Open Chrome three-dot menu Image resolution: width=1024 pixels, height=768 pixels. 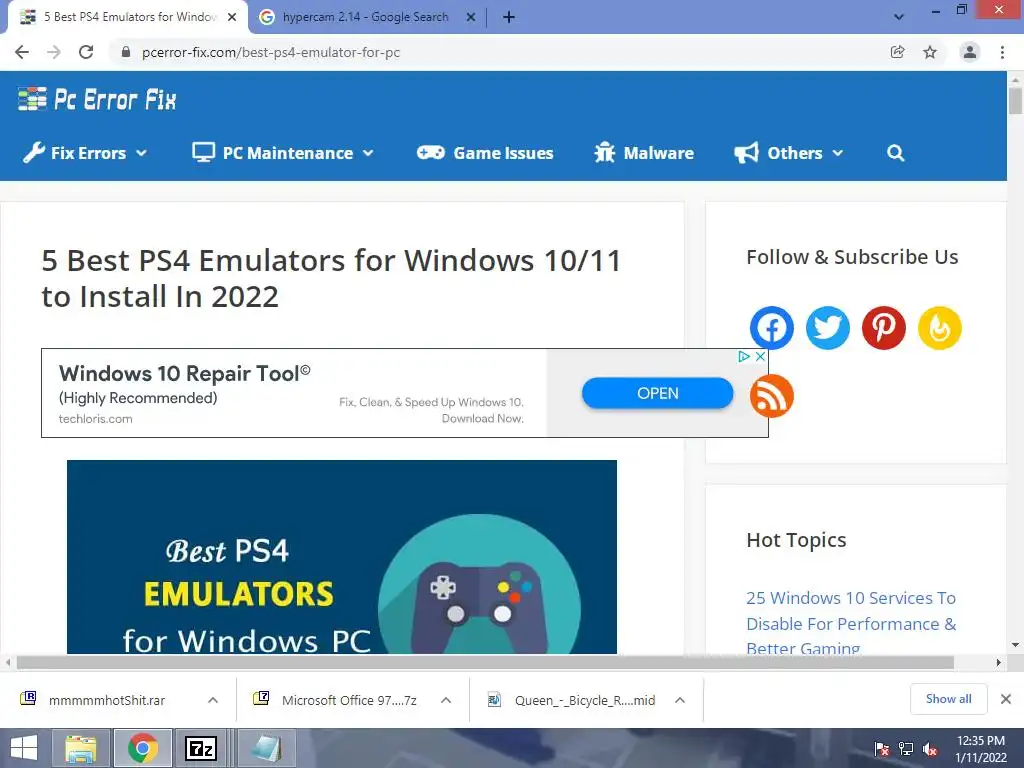point(1002,52)
